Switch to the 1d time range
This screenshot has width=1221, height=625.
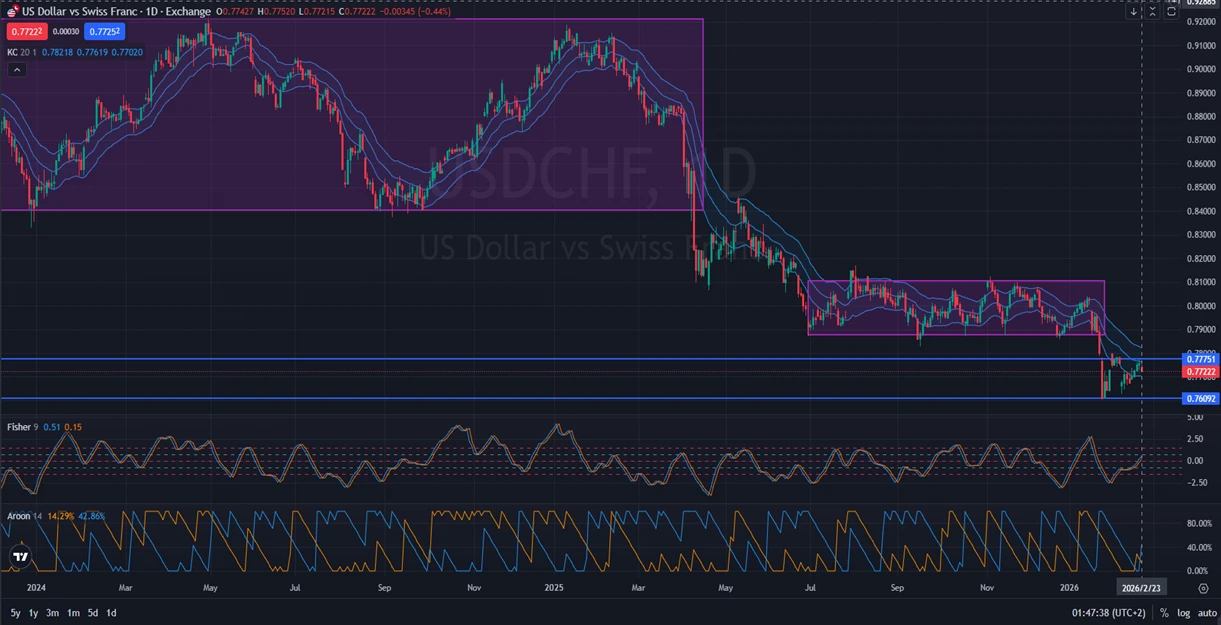coord(111,612)
